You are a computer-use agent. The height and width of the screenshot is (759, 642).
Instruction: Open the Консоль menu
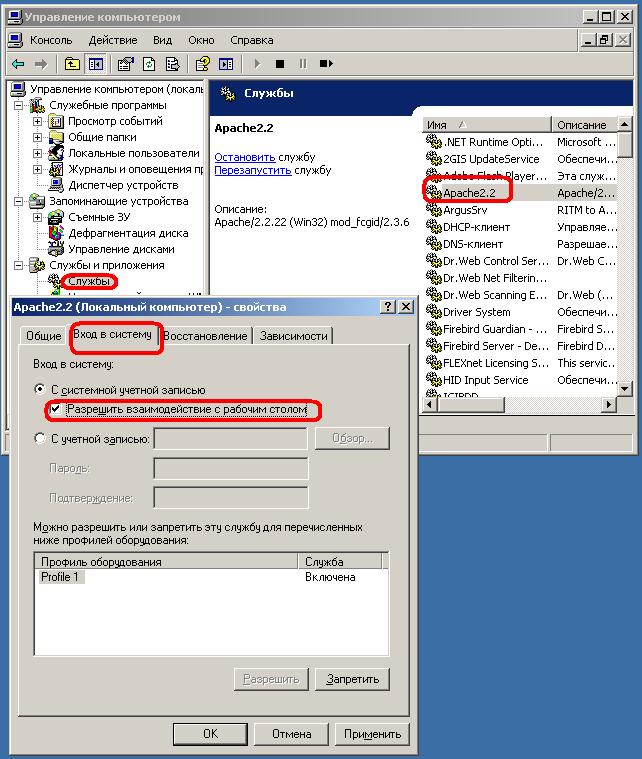click(51, 40)
